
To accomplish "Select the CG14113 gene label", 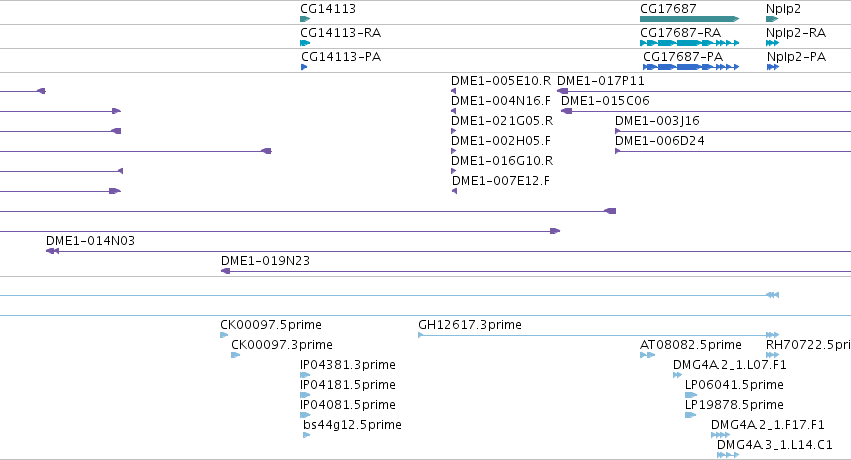I will 328,9.
